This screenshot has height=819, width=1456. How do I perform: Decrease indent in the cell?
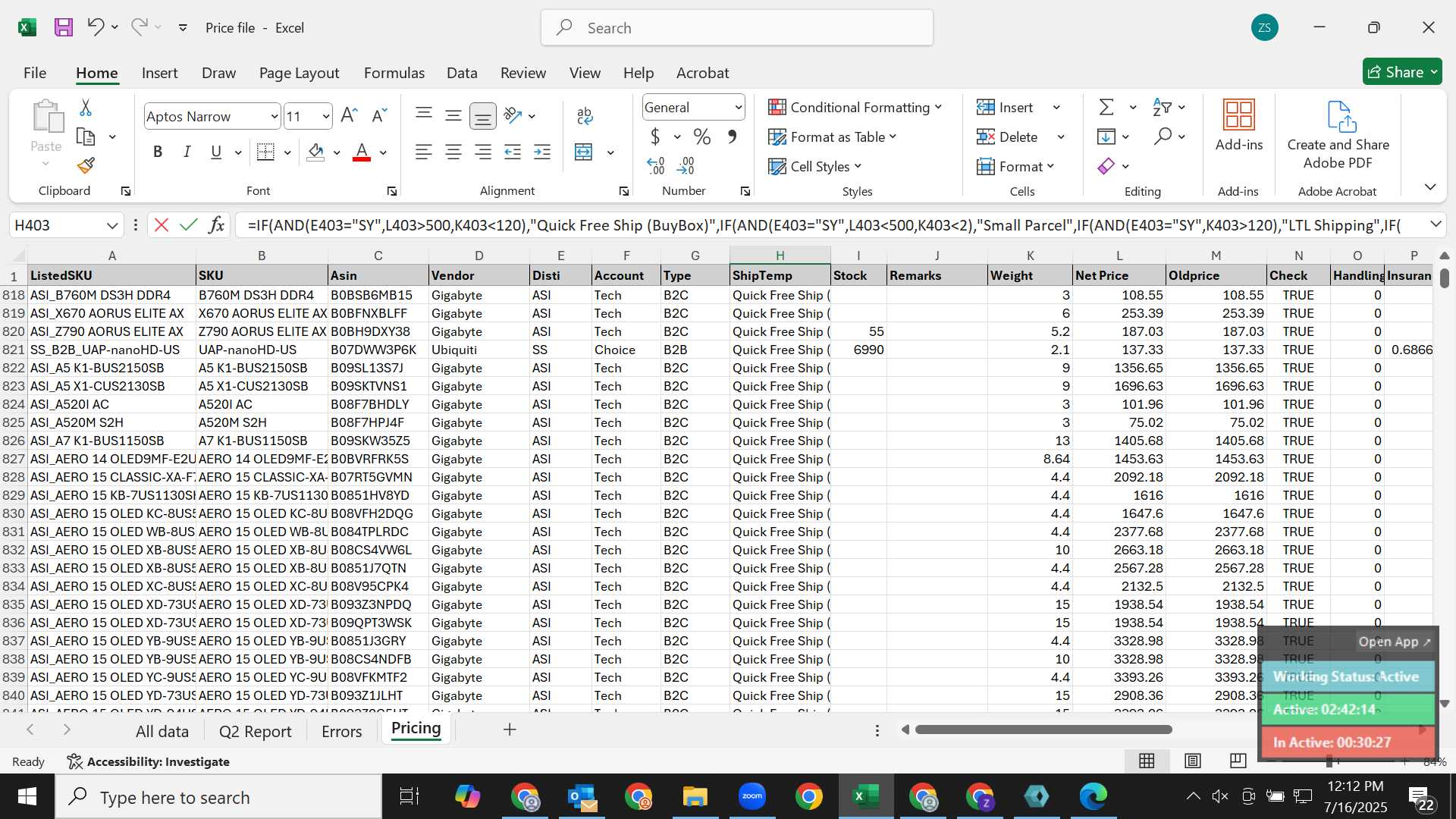pyautogui.click(x=513, y=152)
